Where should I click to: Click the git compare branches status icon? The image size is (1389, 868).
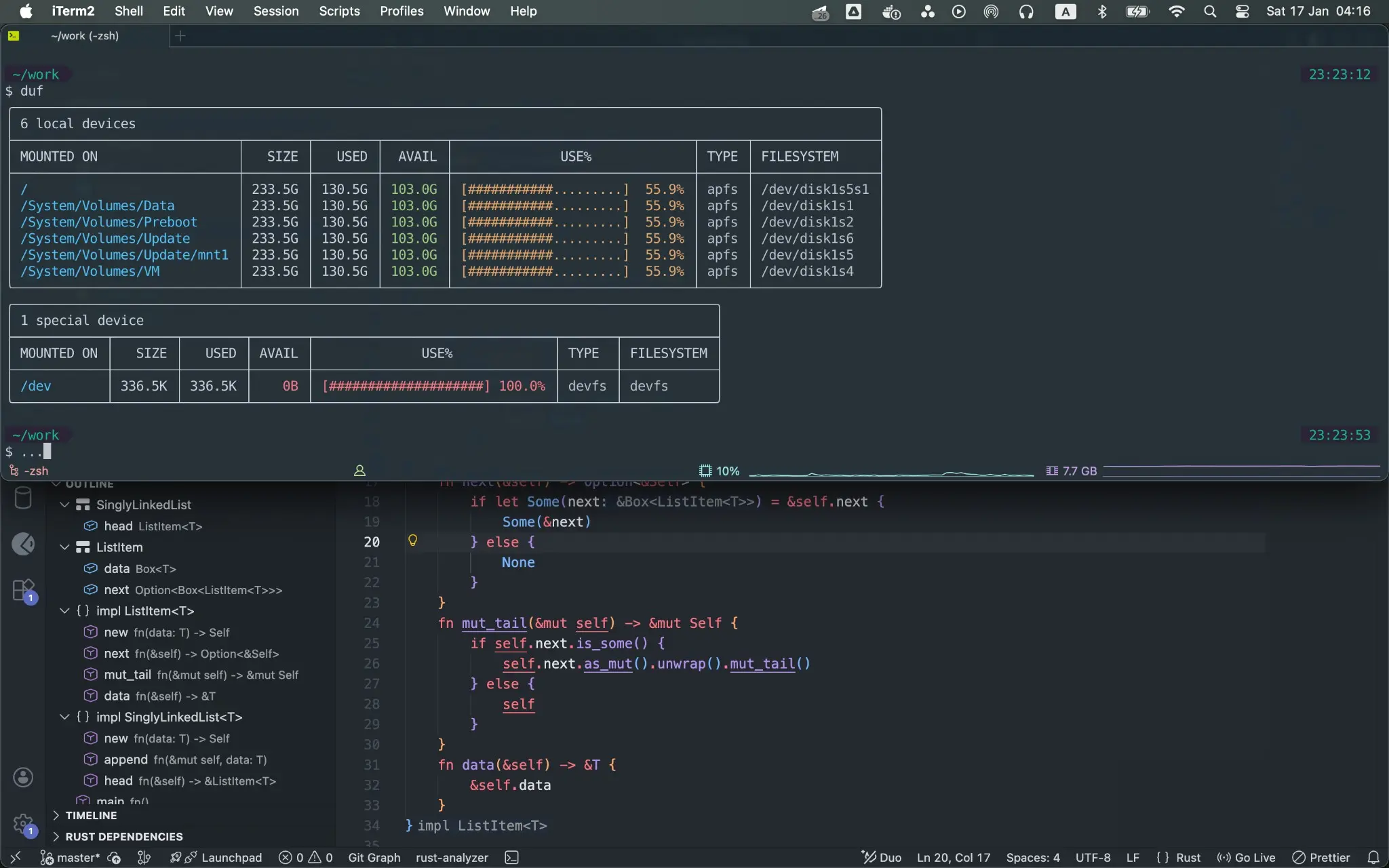tap(144, 857)
